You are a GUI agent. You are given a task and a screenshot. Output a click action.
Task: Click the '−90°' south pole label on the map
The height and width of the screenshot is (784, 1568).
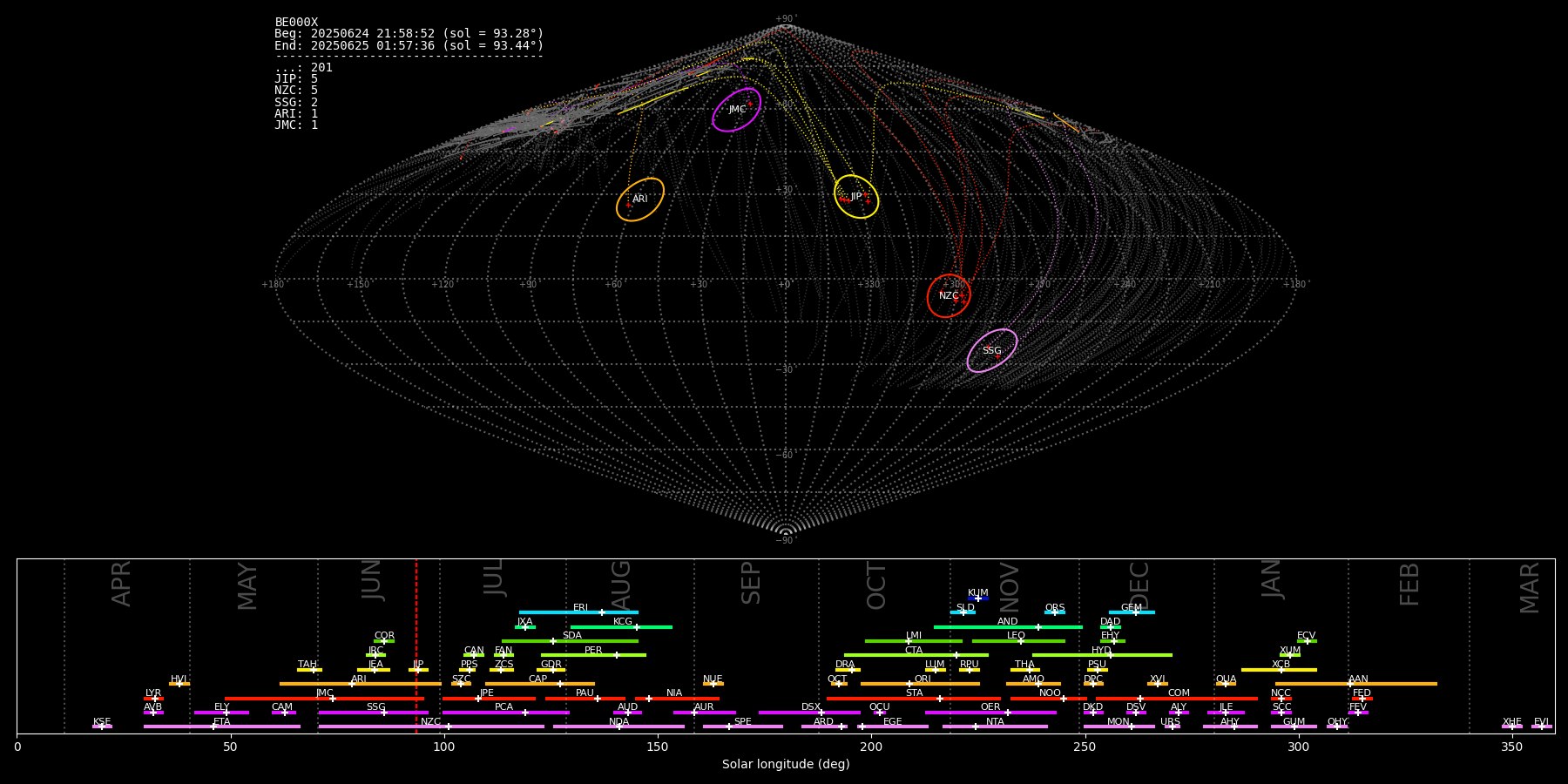(x=786, y=540)
